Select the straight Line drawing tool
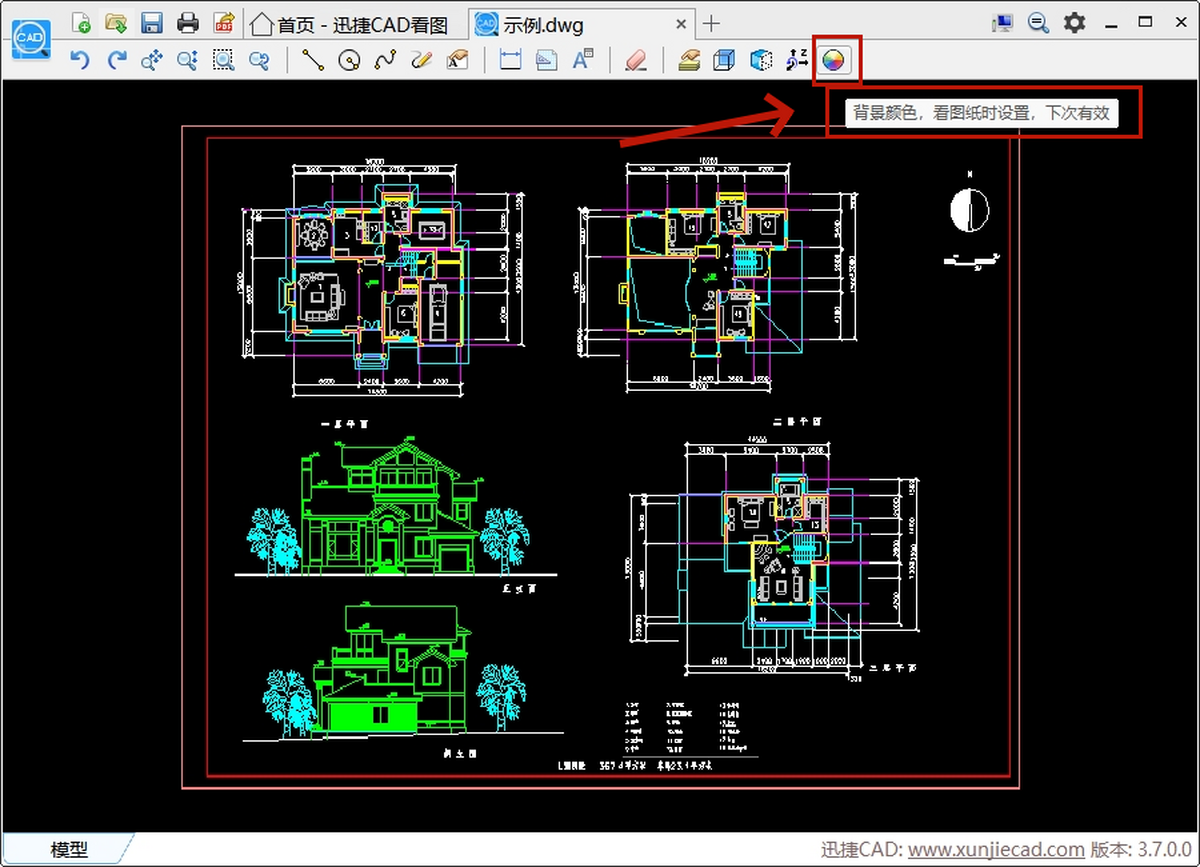This screenshot has width=1200, height=867. click(x=313, y=61)
